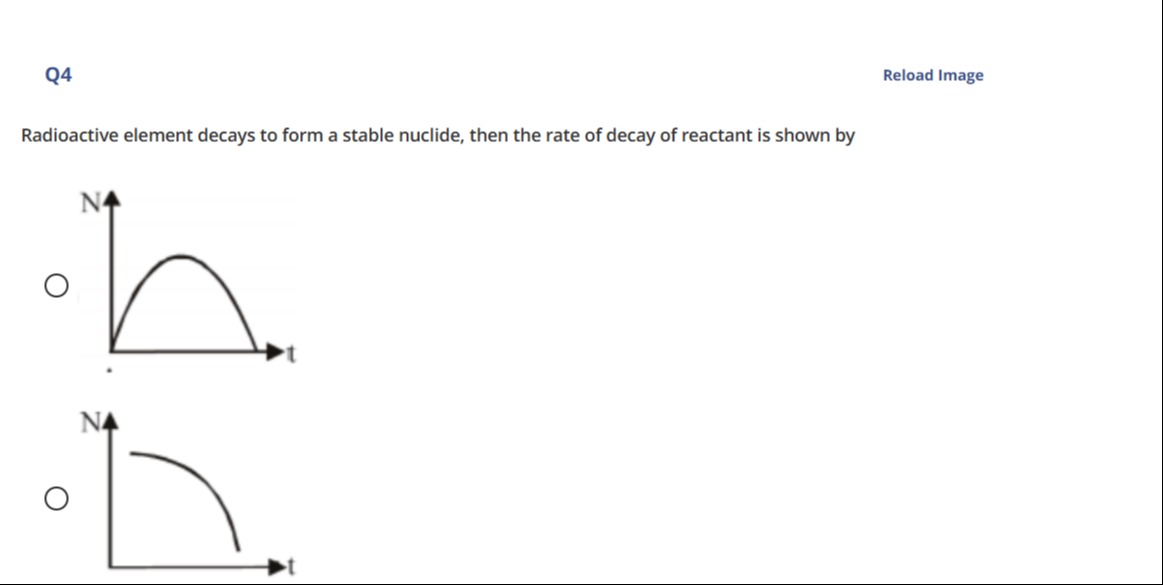Click the origin corner of the first graph
The width and height of the screenshot is (1163, 585).
pyautogui.click(x=111, y=351)
